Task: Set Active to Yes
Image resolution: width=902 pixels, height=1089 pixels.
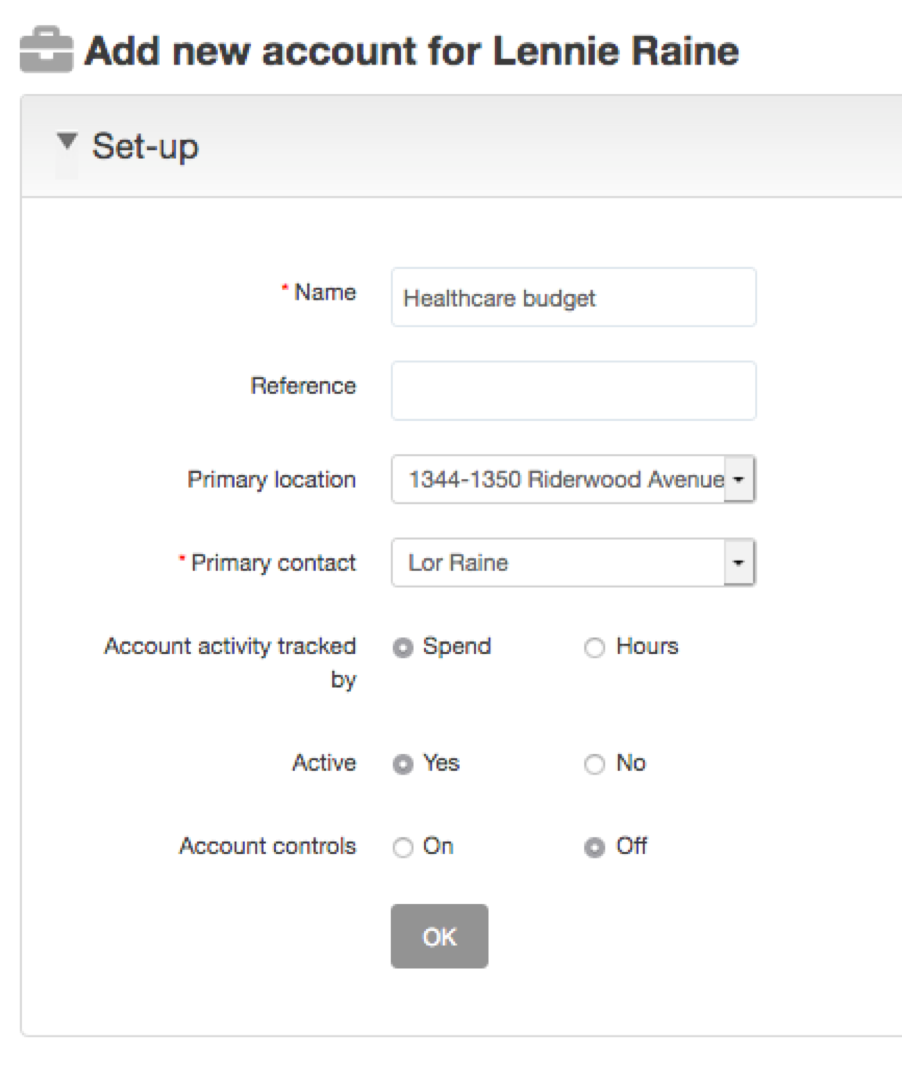Action: 403,765
